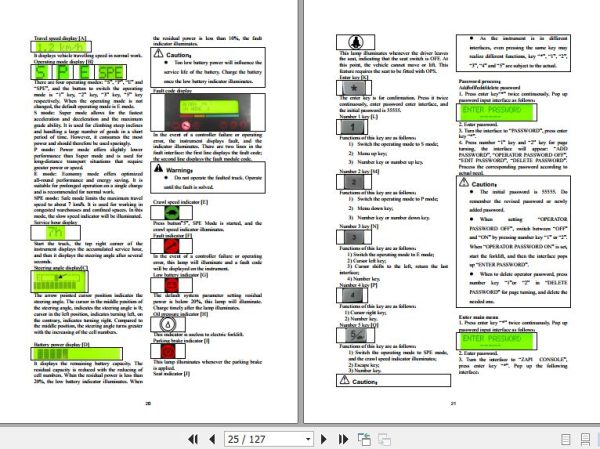
Task: Click the ENTER PASSWORD screen under Password process
Action: 497,112
